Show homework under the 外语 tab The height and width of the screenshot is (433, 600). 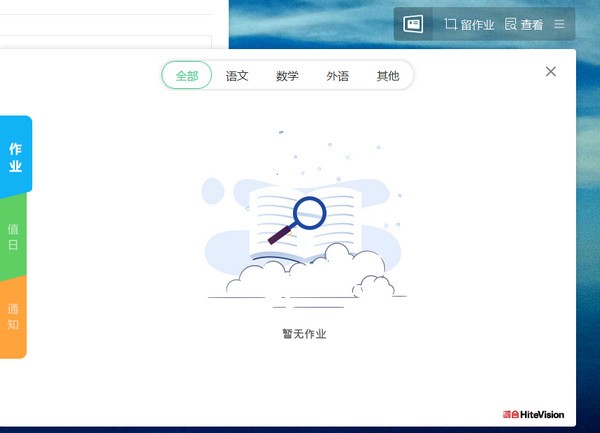337,76
